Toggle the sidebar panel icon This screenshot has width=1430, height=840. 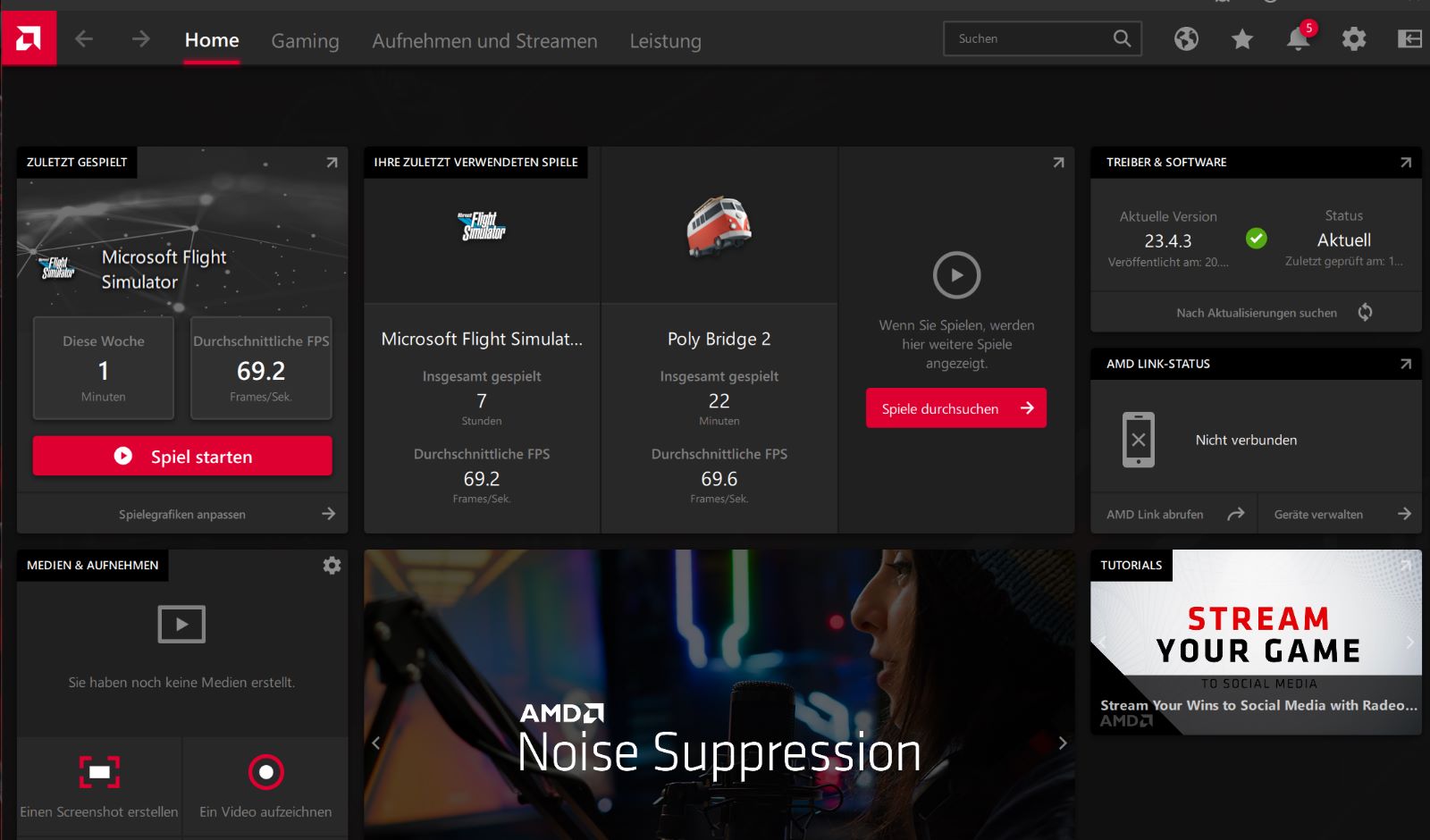[x=1409, y=38]
